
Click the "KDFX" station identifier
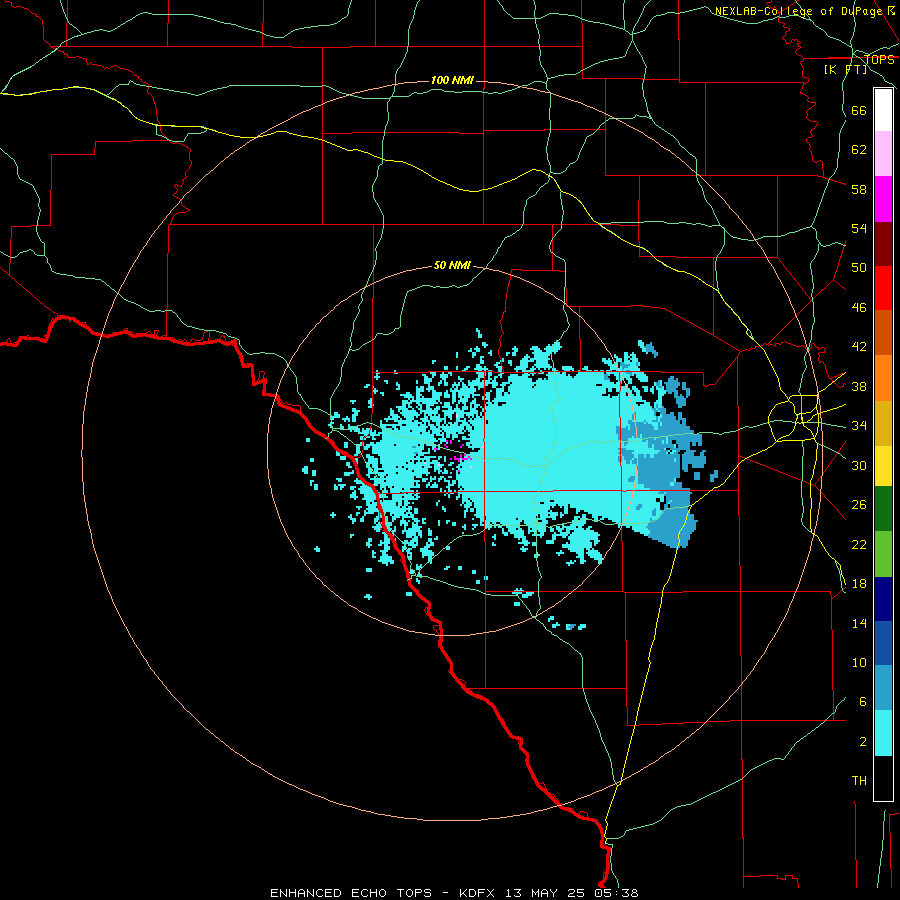pos(479,893)
